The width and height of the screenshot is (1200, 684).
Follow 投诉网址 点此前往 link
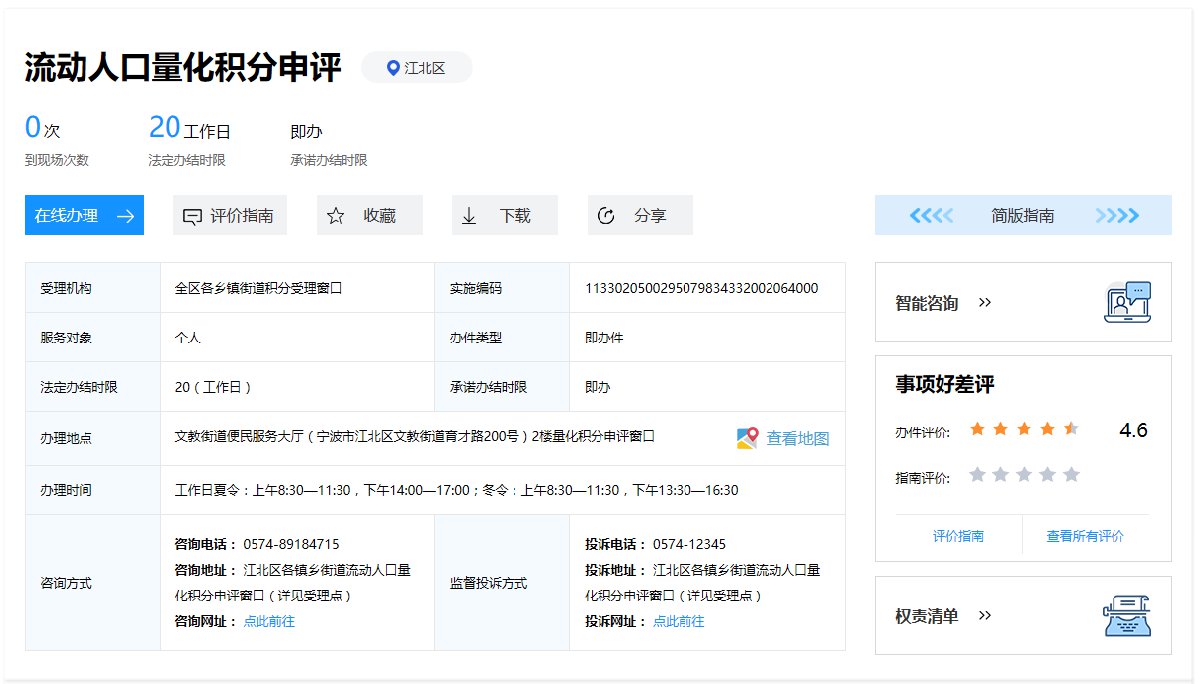(x=679, y=621)
